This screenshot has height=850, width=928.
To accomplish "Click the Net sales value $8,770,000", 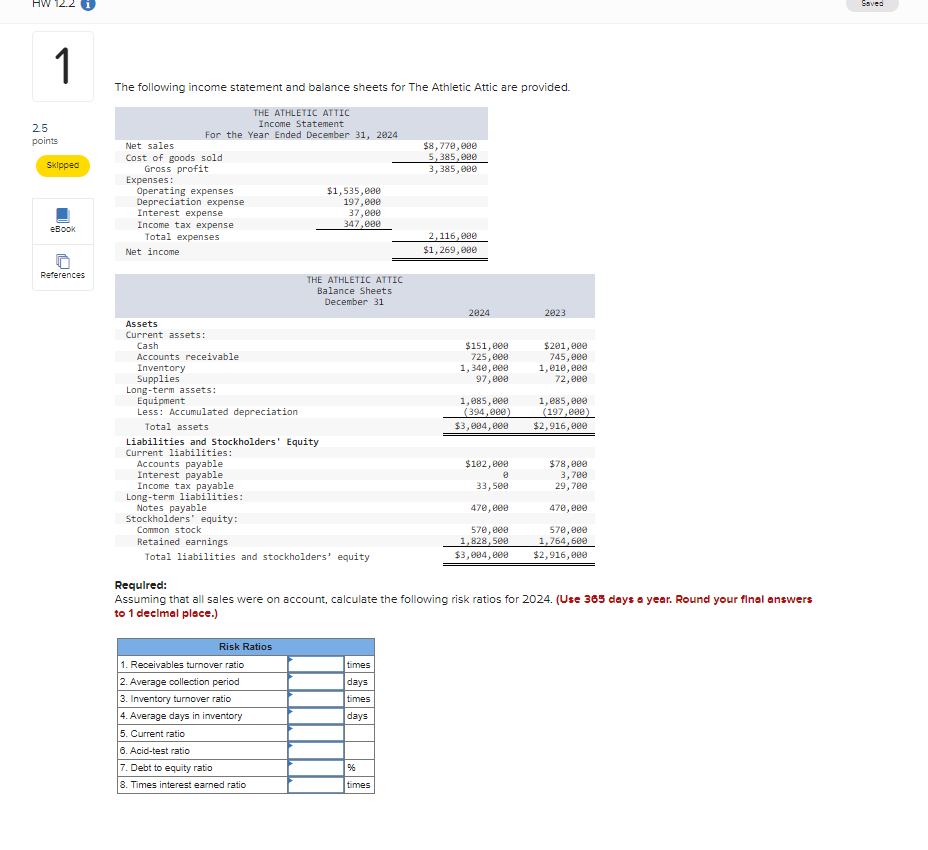I will [450, 146].
